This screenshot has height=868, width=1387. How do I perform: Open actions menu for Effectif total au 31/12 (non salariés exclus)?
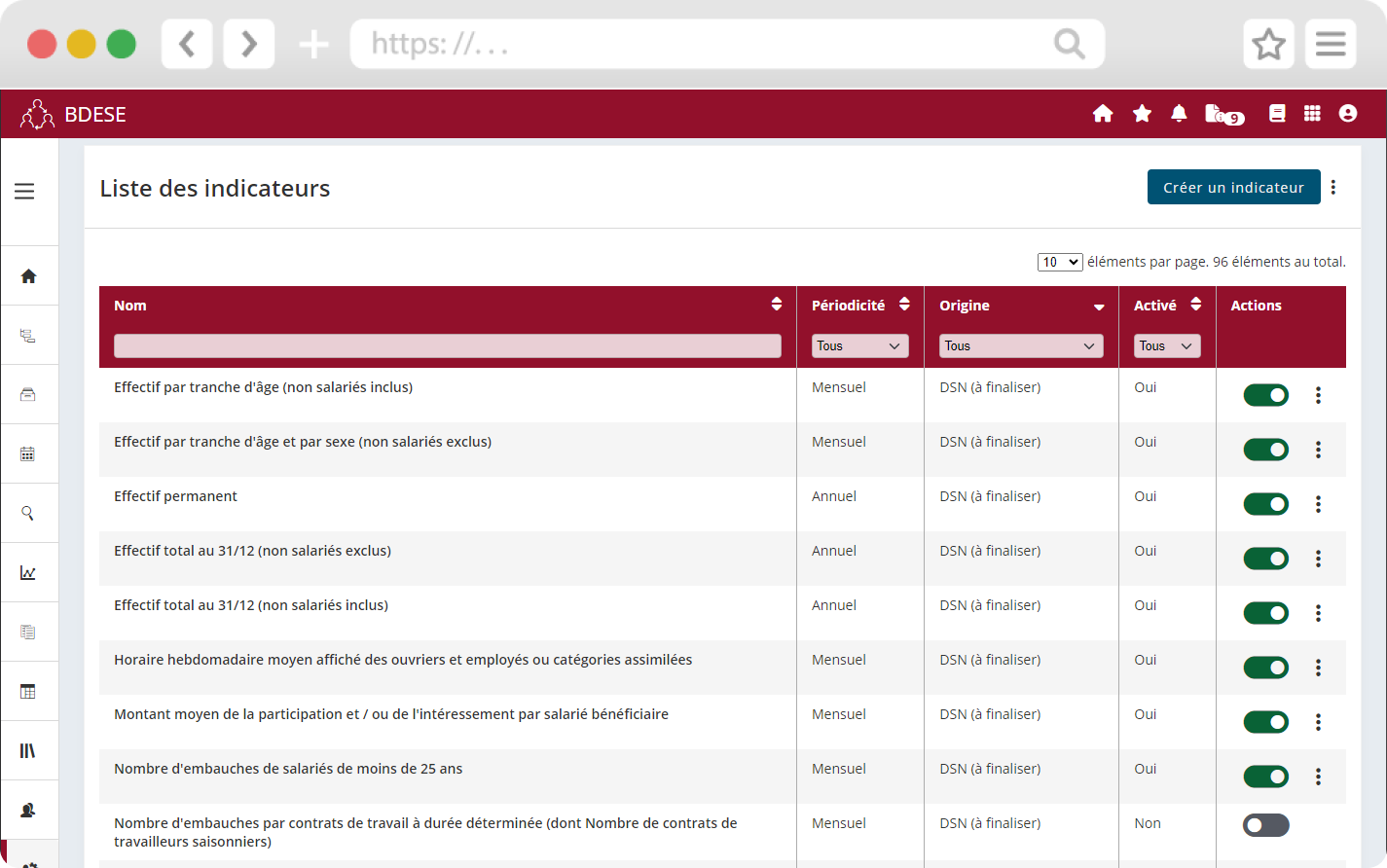coord(1318,559)
